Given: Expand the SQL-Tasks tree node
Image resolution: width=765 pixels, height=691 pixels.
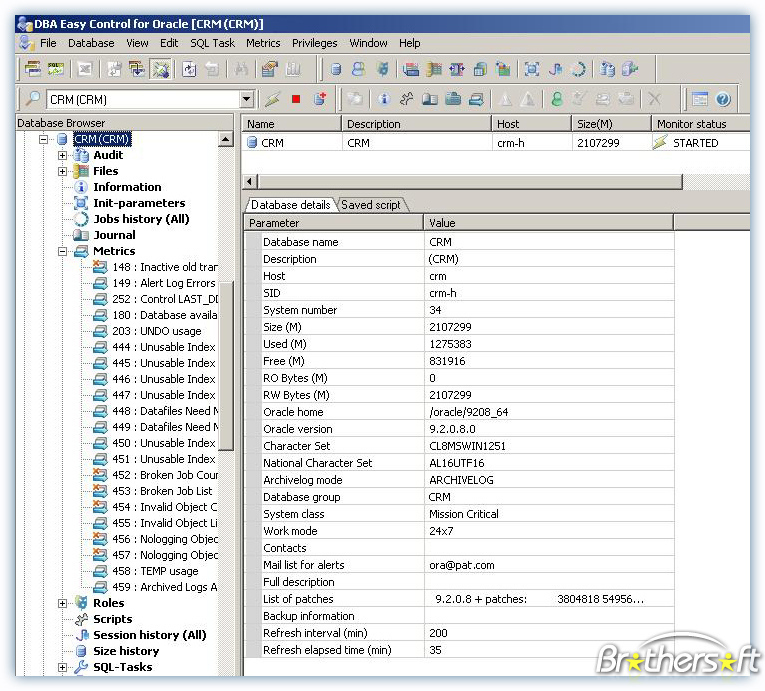Looking at the screenshot, I should point(62,667).
